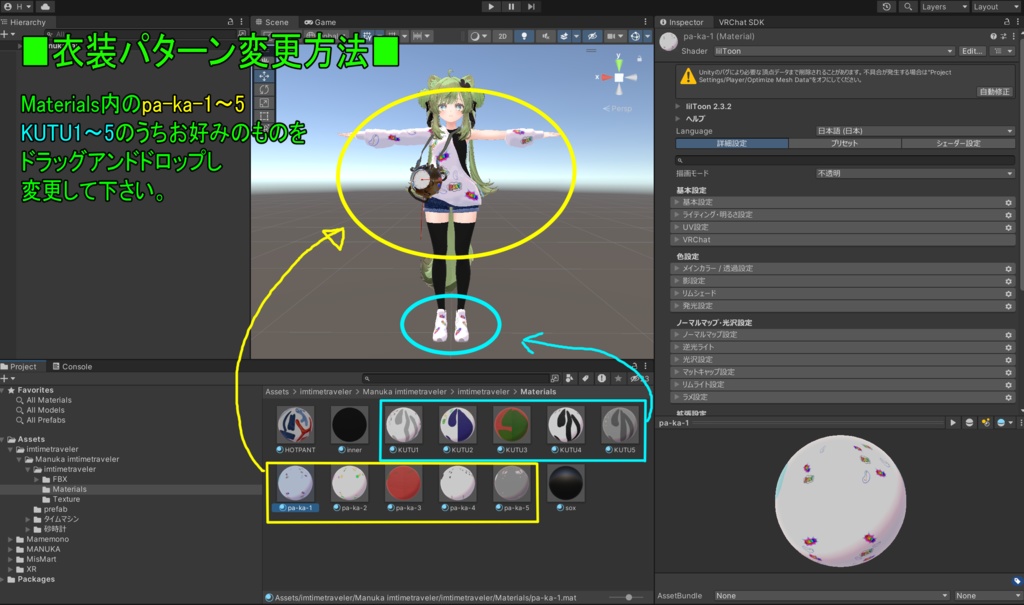1024x605 pixels.
Task: Expand the MANUKA folder in Assets
Action: 10,549
